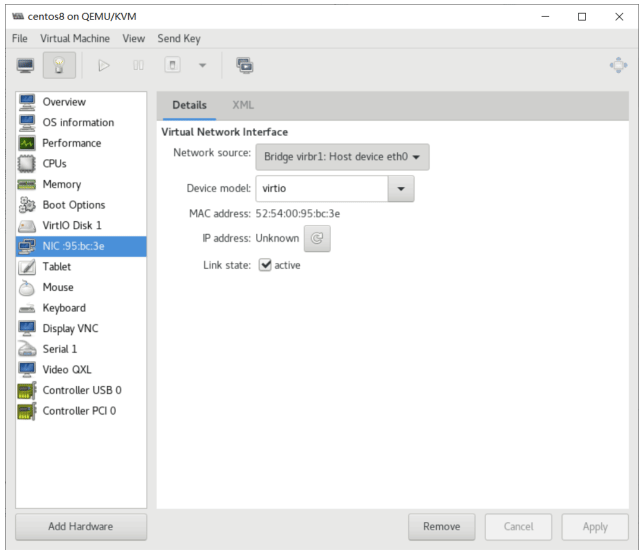This screenshot has height=551, width=644.
Task: Click the shut down toolbar icon
Action: tap(172, 66)
